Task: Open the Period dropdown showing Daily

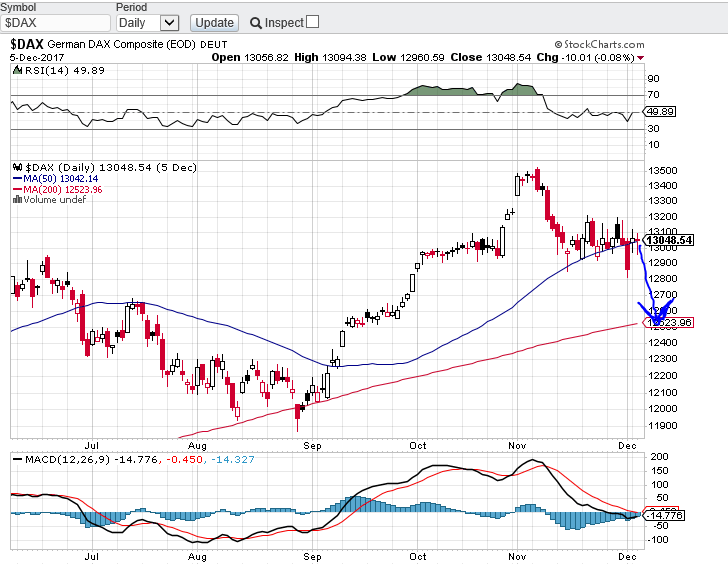Action: point(148,23)
